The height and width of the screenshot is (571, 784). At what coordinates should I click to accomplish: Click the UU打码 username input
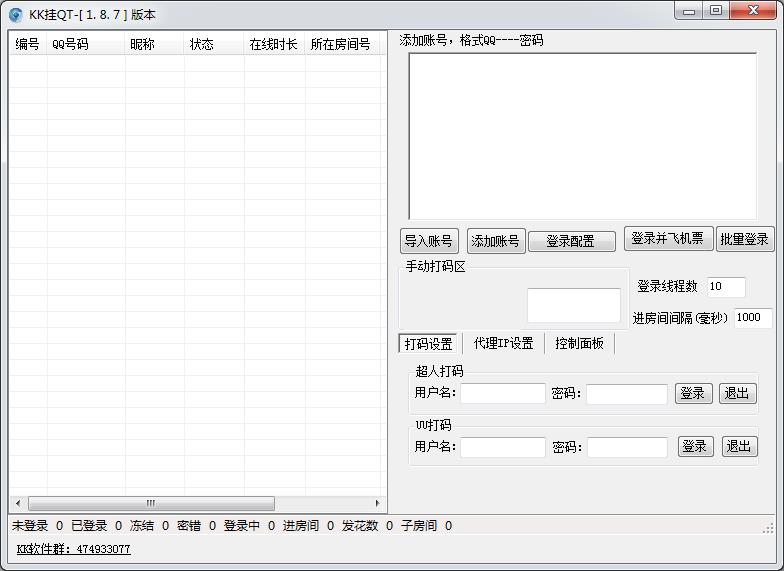503,447
